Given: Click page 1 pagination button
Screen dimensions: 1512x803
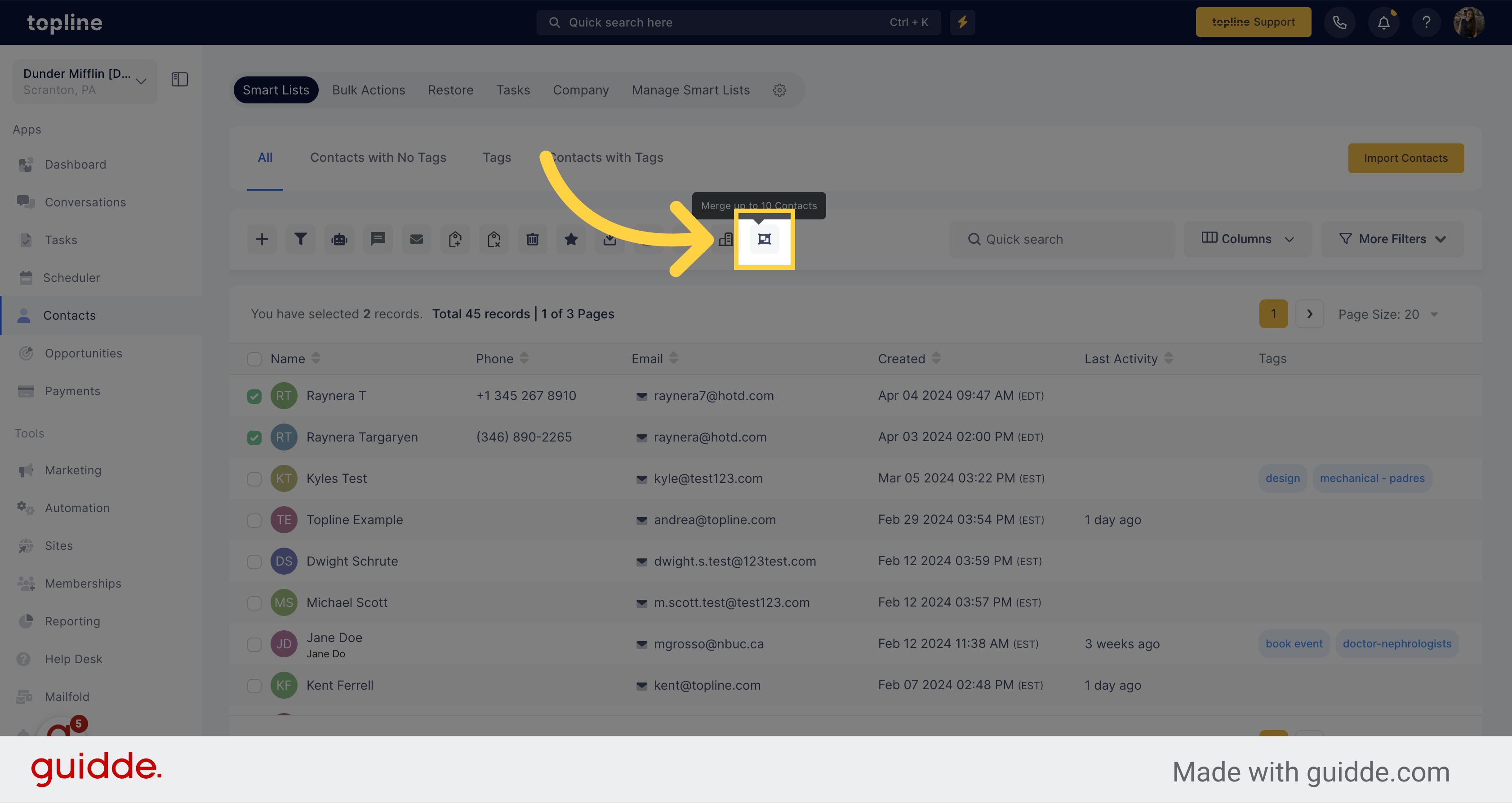Looking at the screenshot, I should [x=1273, y=314].
